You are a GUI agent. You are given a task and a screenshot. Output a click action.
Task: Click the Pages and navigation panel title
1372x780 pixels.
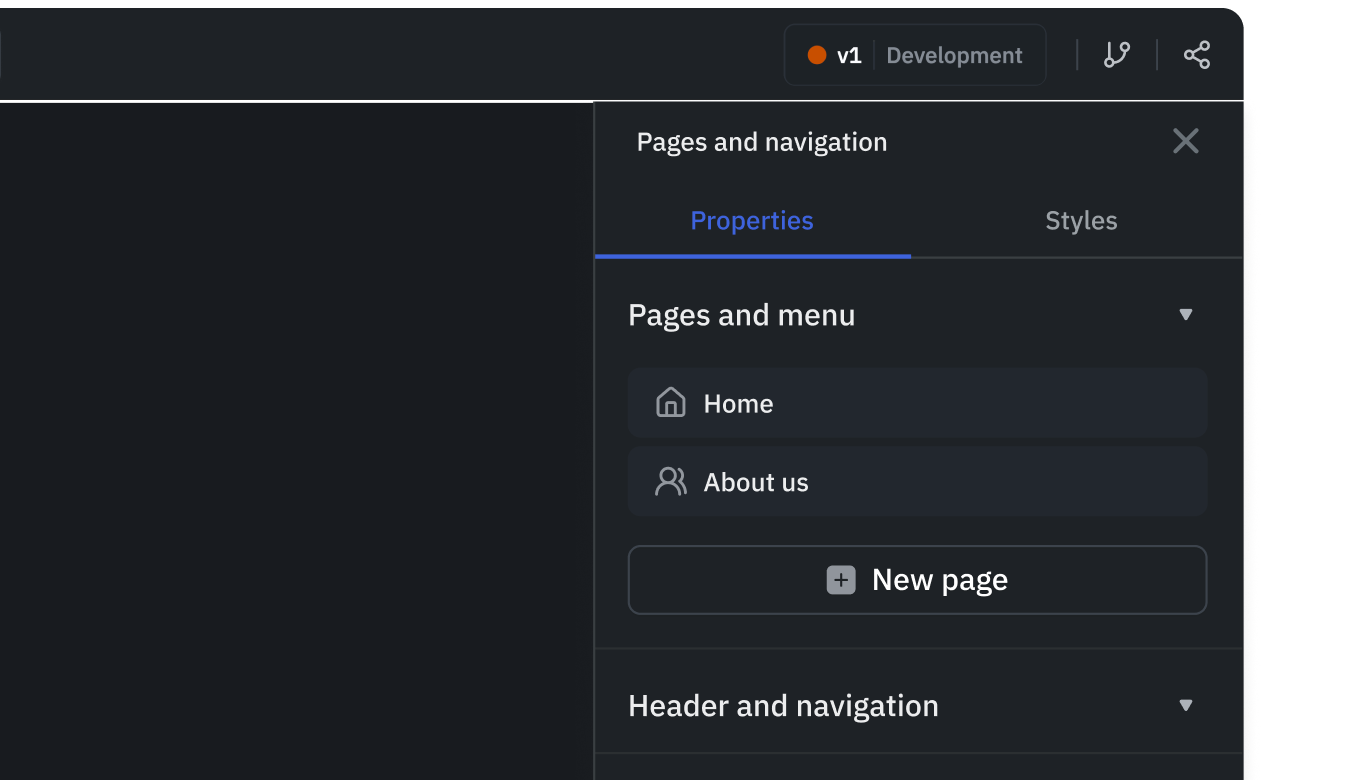[x=761, y=142]
